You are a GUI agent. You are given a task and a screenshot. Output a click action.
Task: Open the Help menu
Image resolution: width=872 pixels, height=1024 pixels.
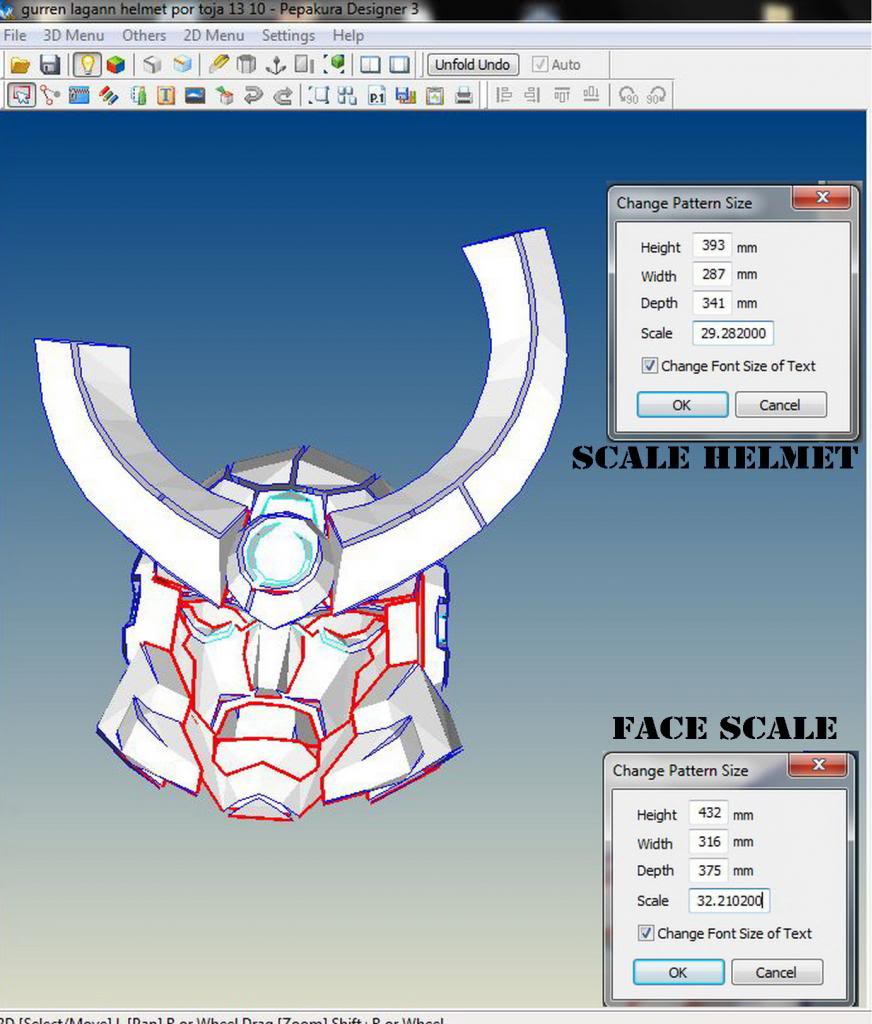[348, 35]
